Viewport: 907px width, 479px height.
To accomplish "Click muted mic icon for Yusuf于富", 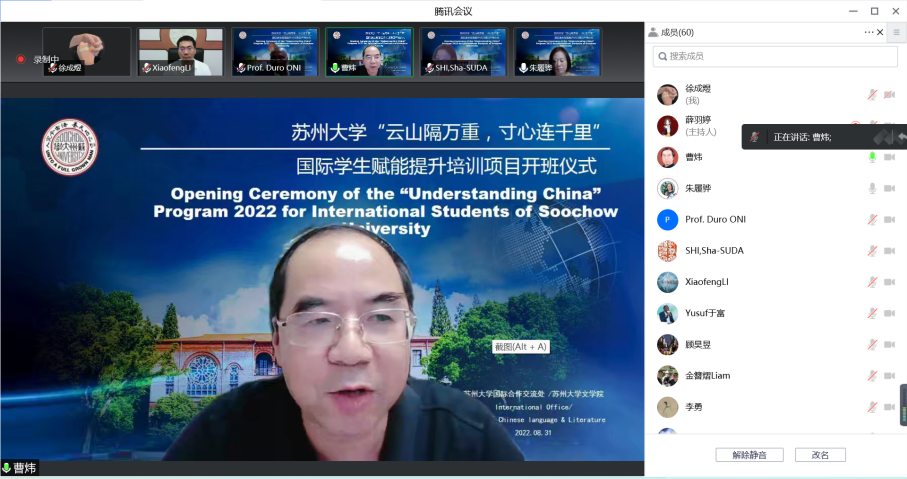I will tap(872, 313).
